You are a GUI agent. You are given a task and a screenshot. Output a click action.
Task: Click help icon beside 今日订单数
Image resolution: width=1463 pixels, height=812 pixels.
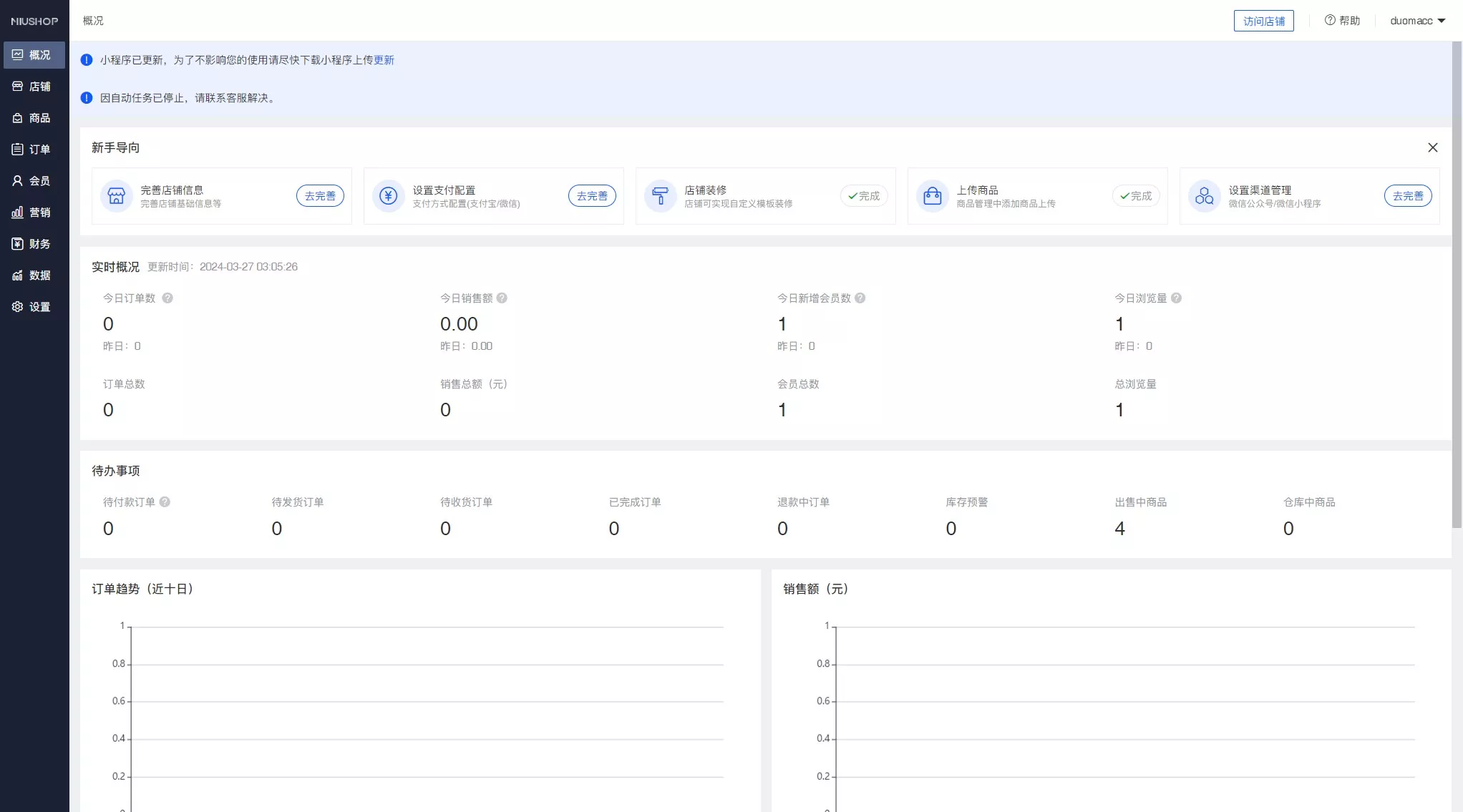pos(167,298)
